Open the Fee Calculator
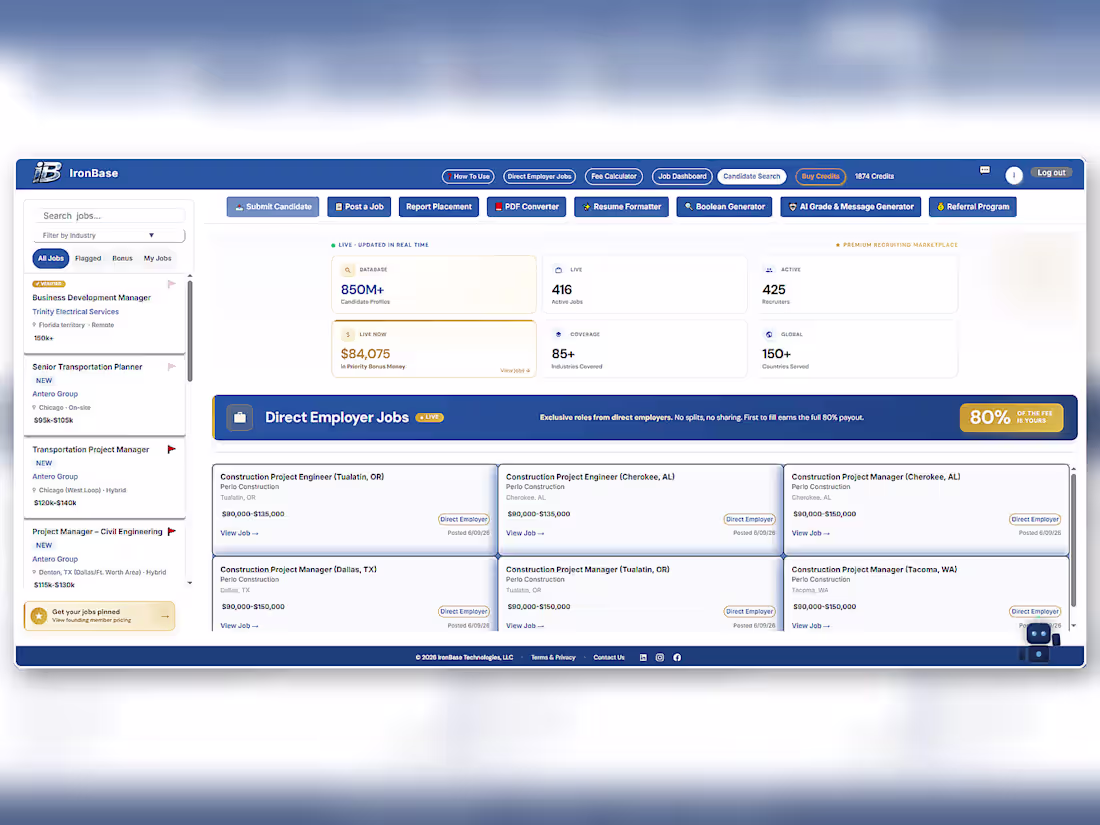This screenshot has height=825, width=1100. click(x=613, y=177)
